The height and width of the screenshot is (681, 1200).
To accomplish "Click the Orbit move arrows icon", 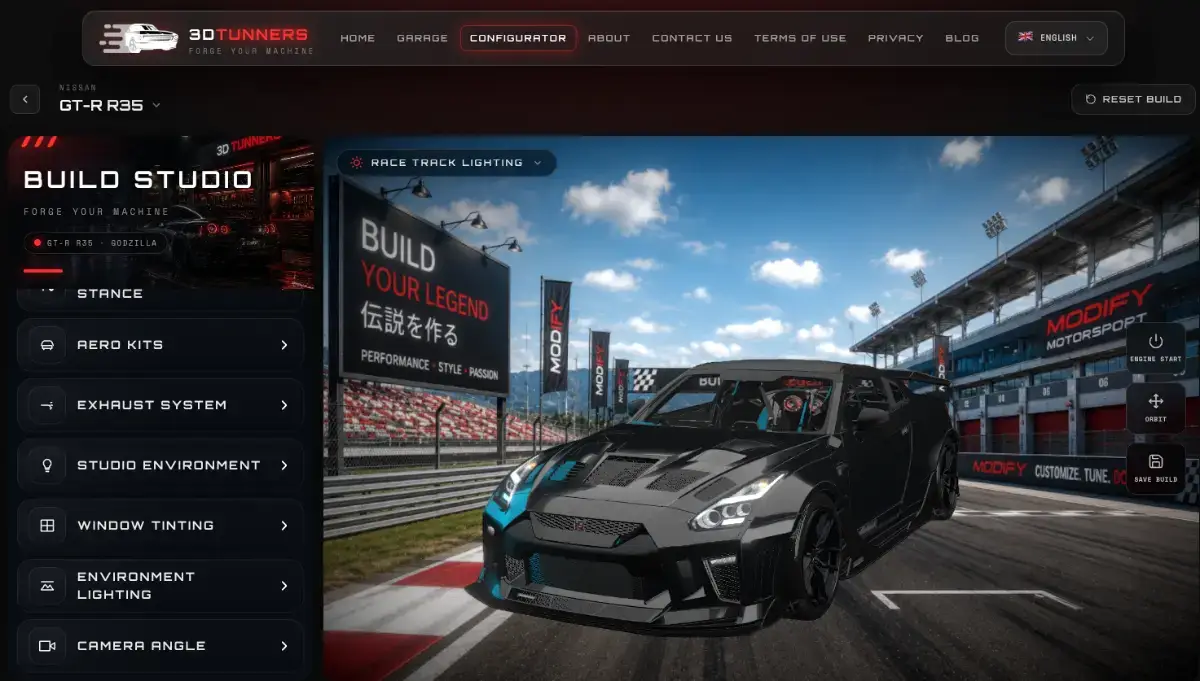I will [x=1156, y=401].
